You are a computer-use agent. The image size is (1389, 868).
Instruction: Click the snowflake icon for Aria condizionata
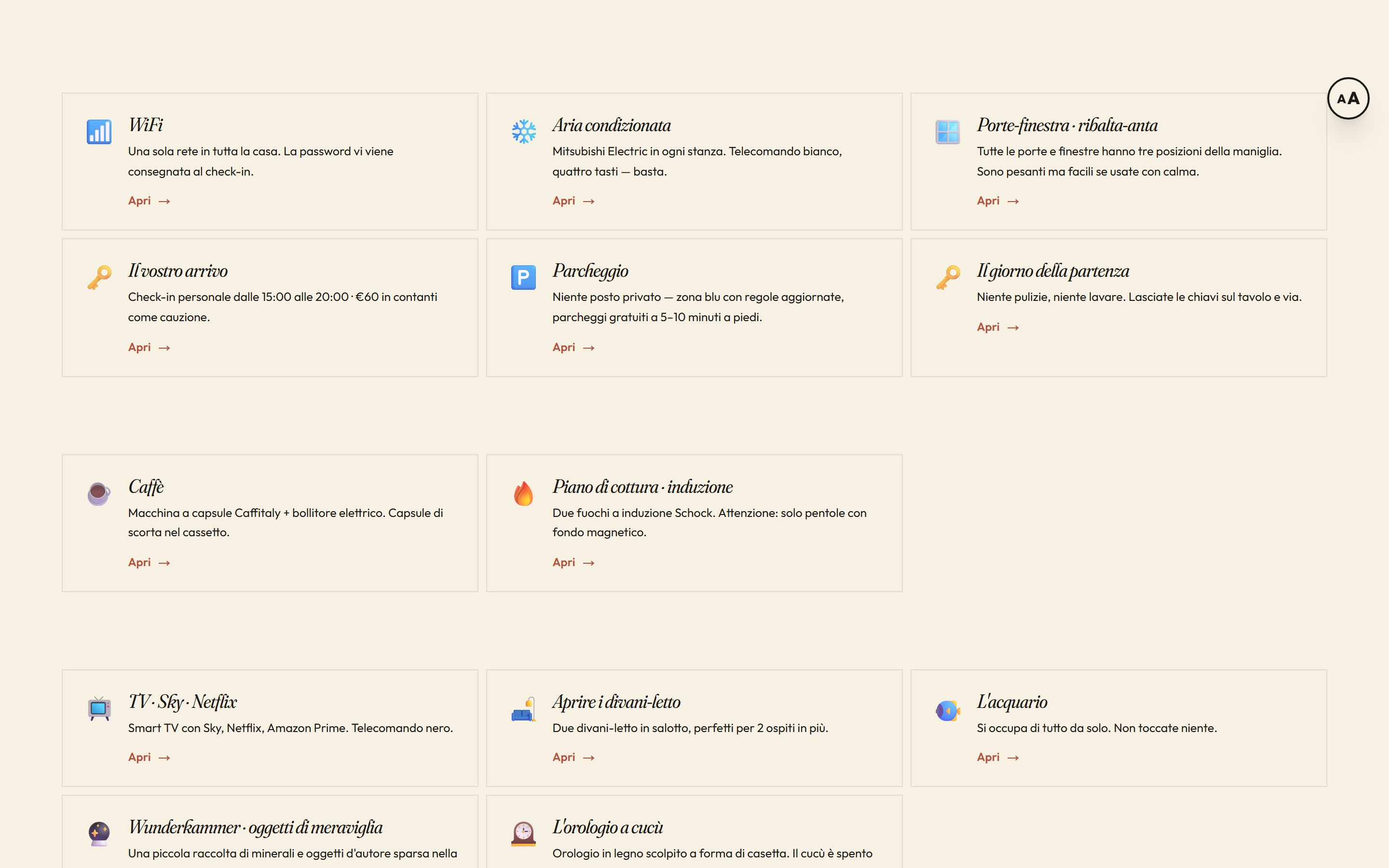click(523, 132)
